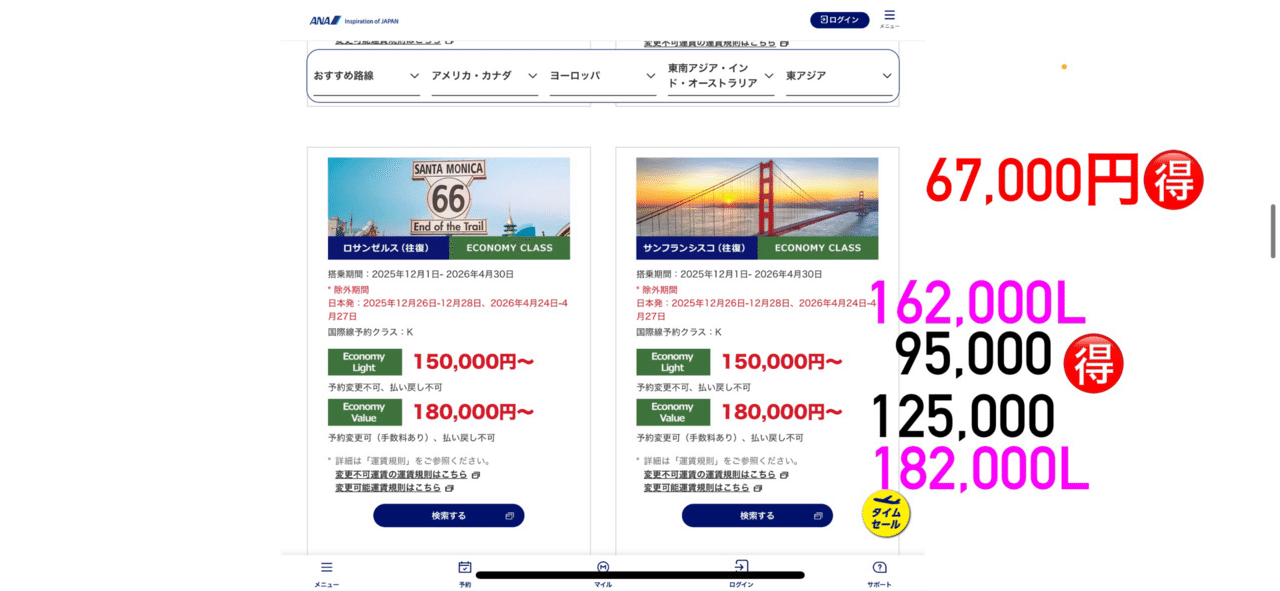Expand 東南アジア・インド・オーストラリア dropdown
1280x591 pixels.
point(721,76)
